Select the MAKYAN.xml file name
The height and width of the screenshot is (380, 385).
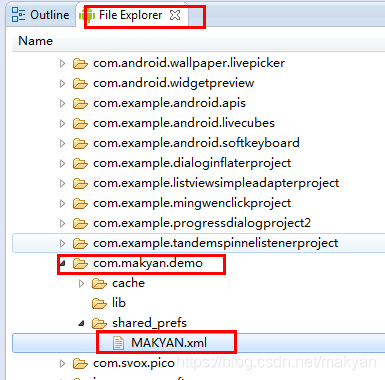coord(169,343)
